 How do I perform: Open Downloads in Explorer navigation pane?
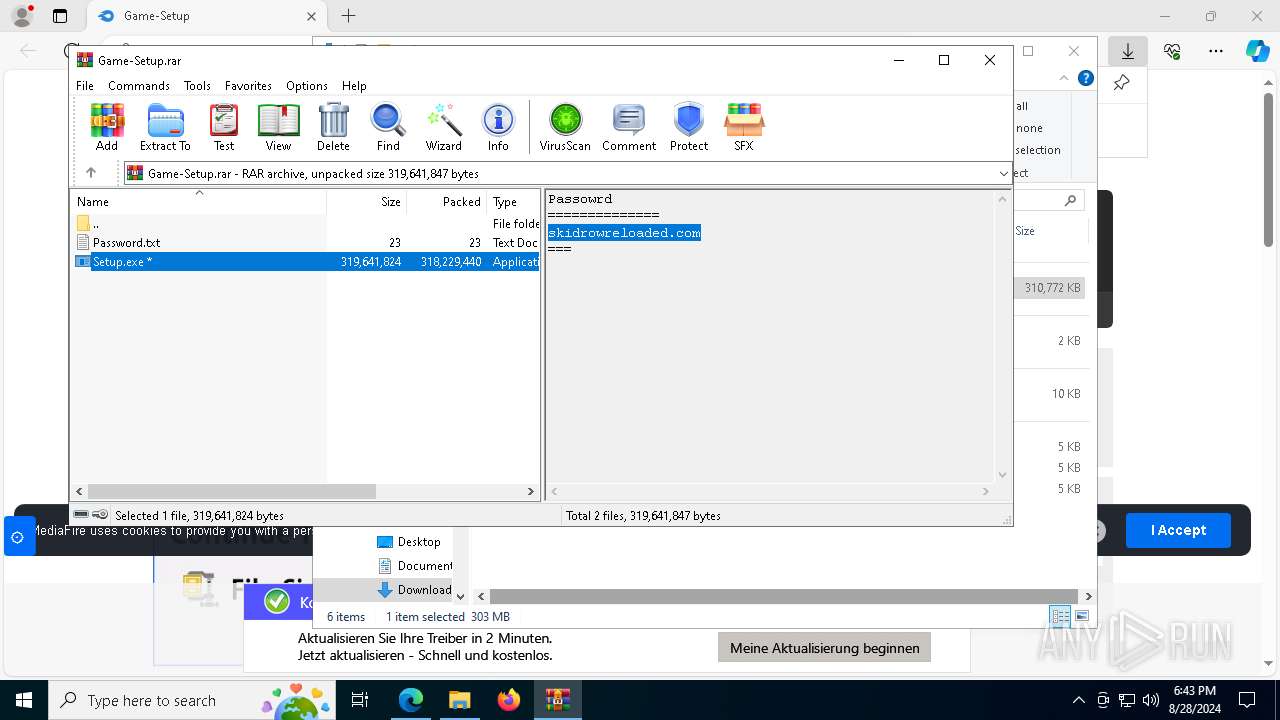click(x=414, y=590)
